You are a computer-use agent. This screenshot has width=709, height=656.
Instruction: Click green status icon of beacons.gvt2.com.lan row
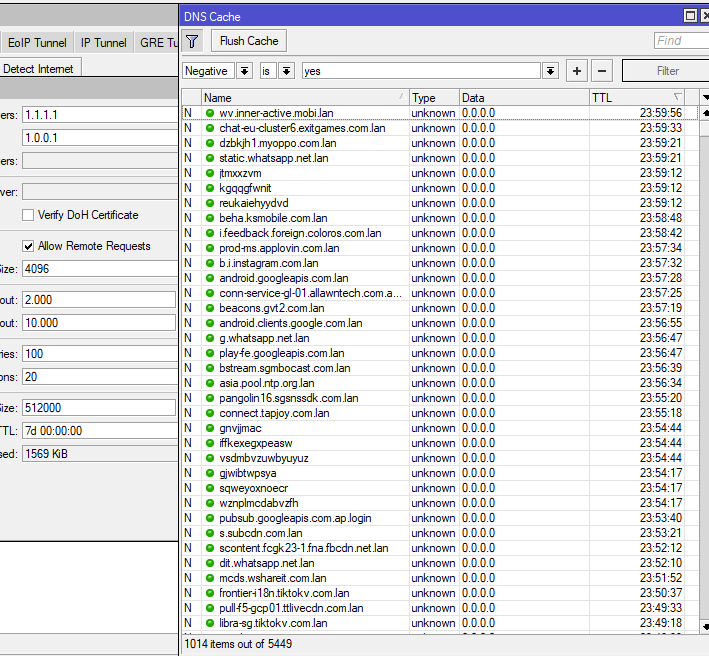pos(210,308)
